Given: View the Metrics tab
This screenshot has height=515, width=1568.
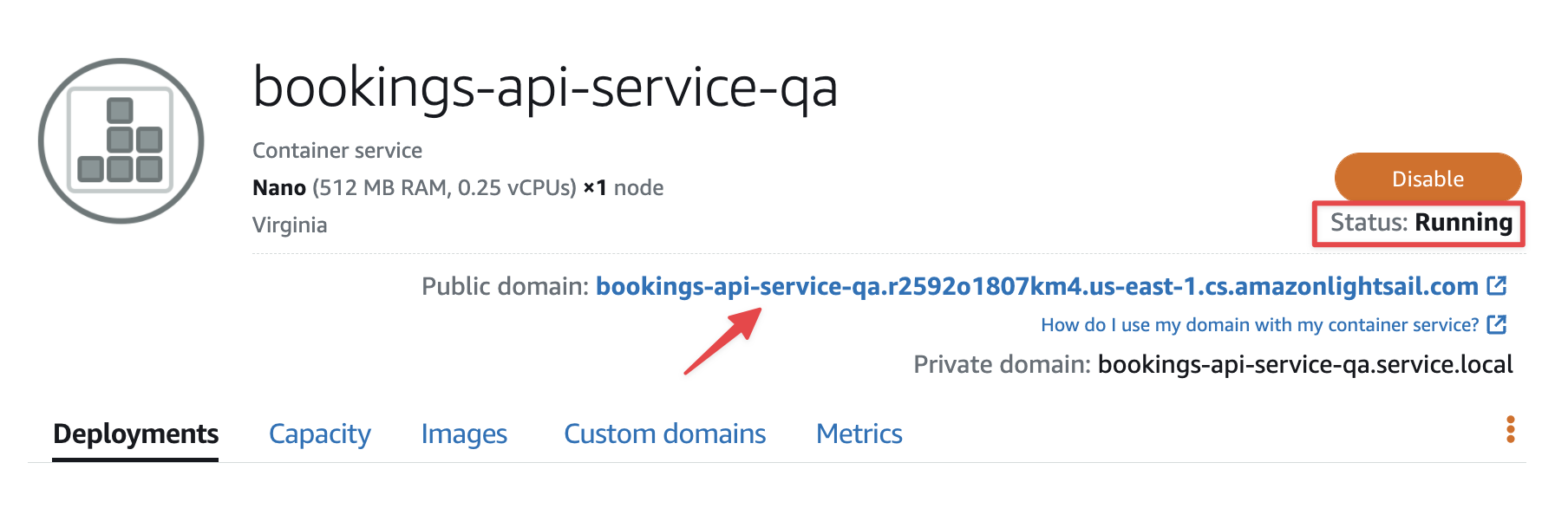Looking at the screenshot, I should tap(859, 434).
